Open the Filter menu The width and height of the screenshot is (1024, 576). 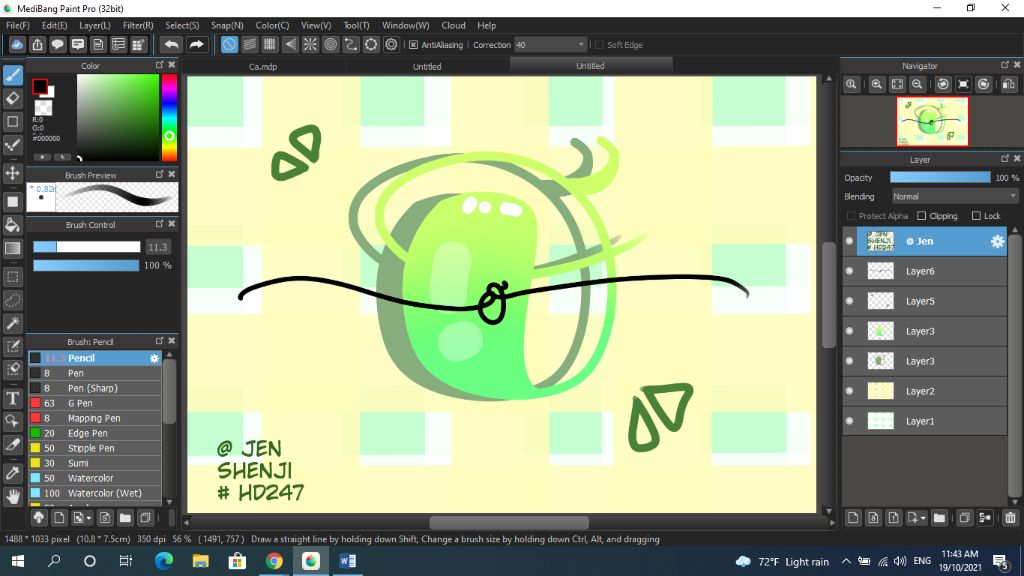click(x=138, y=25)
